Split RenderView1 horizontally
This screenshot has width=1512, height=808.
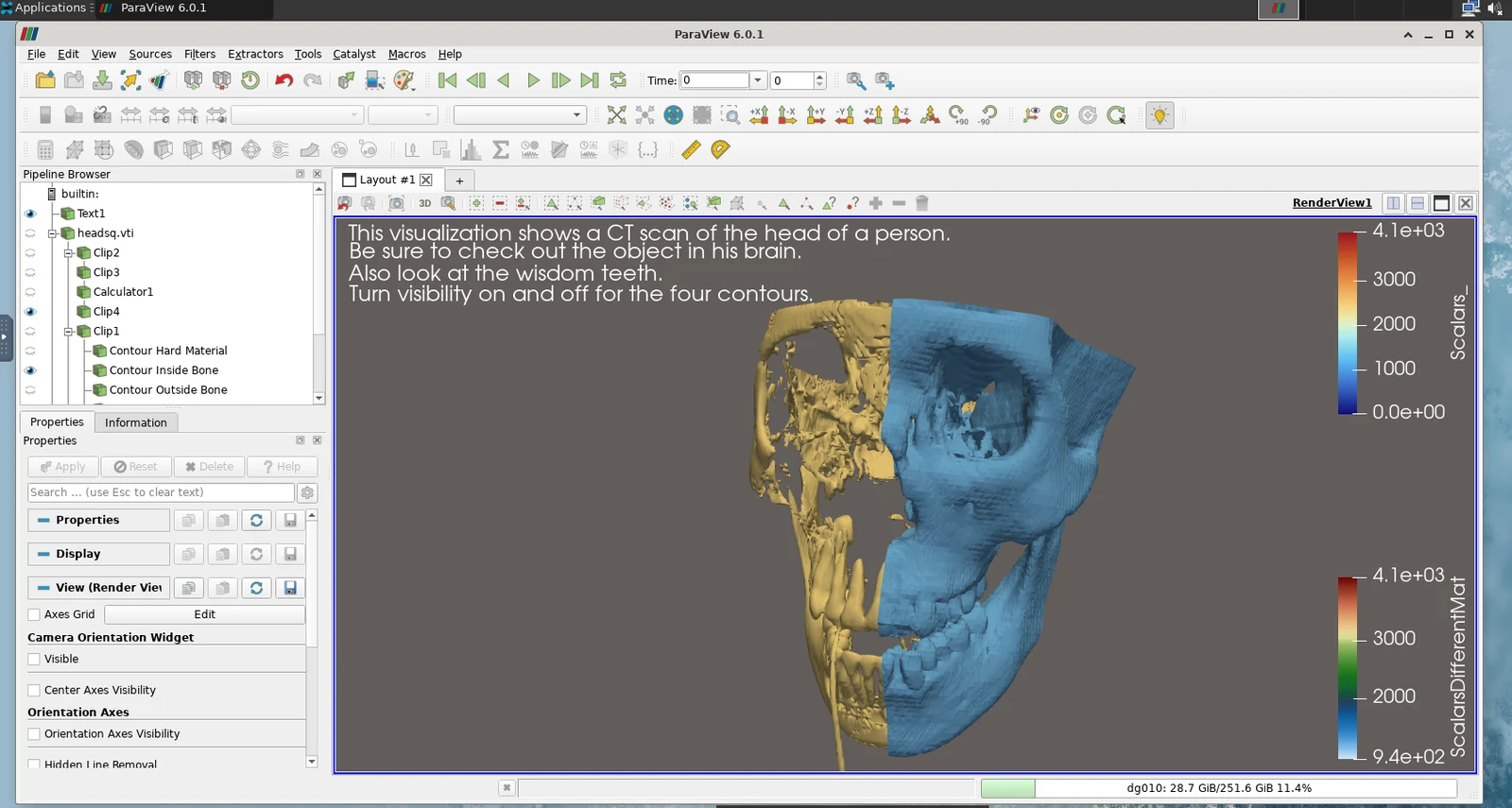pyautogui.click(x=1393, y=203)
